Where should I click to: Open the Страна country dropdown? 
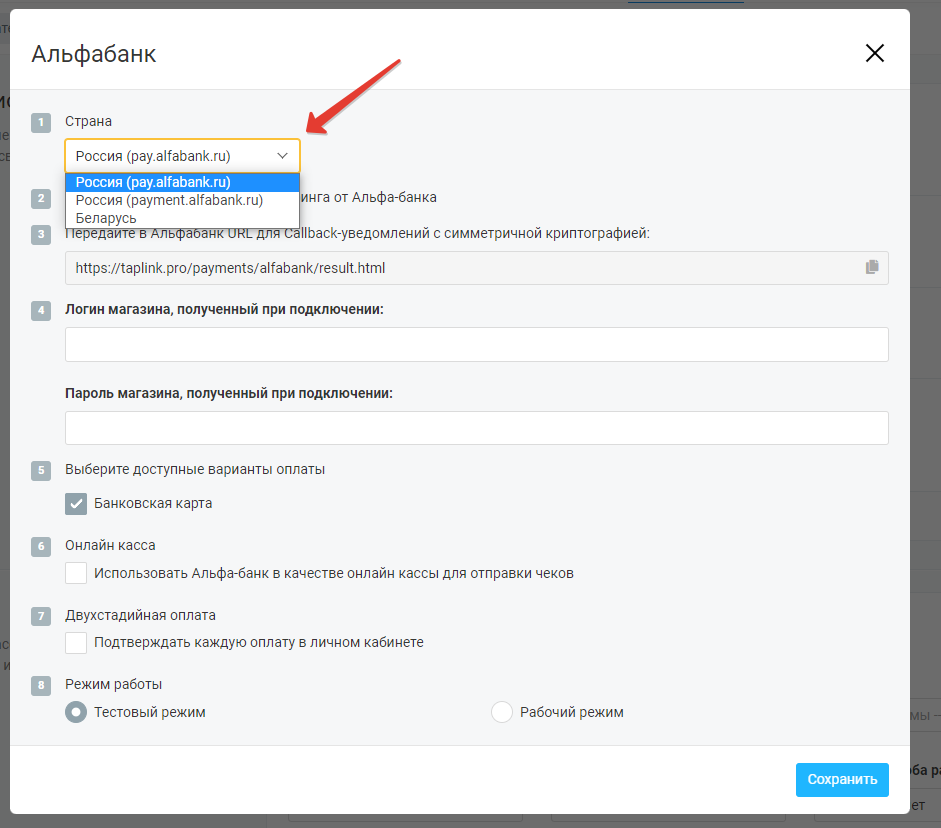click(182, 156)
